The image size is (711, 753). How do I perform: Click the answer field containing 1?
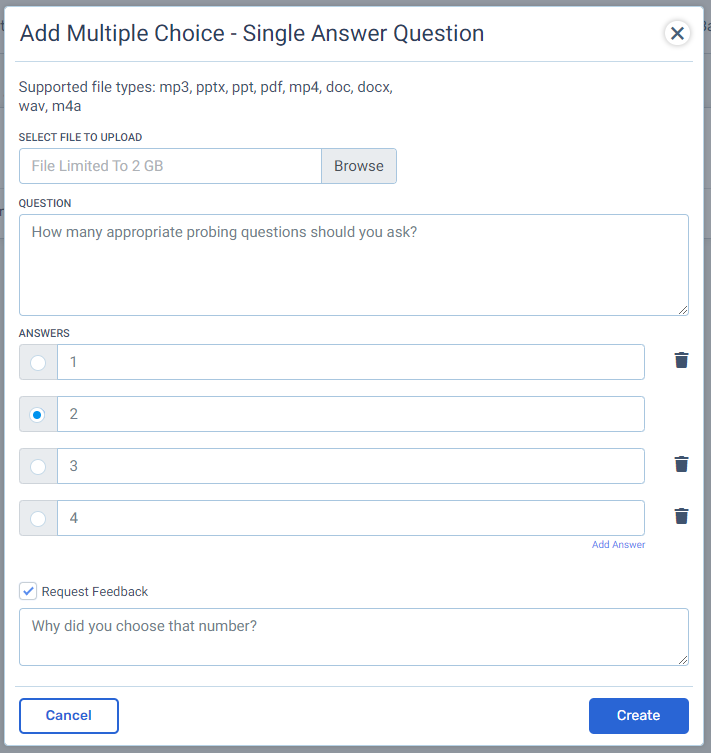click(351, 362)
